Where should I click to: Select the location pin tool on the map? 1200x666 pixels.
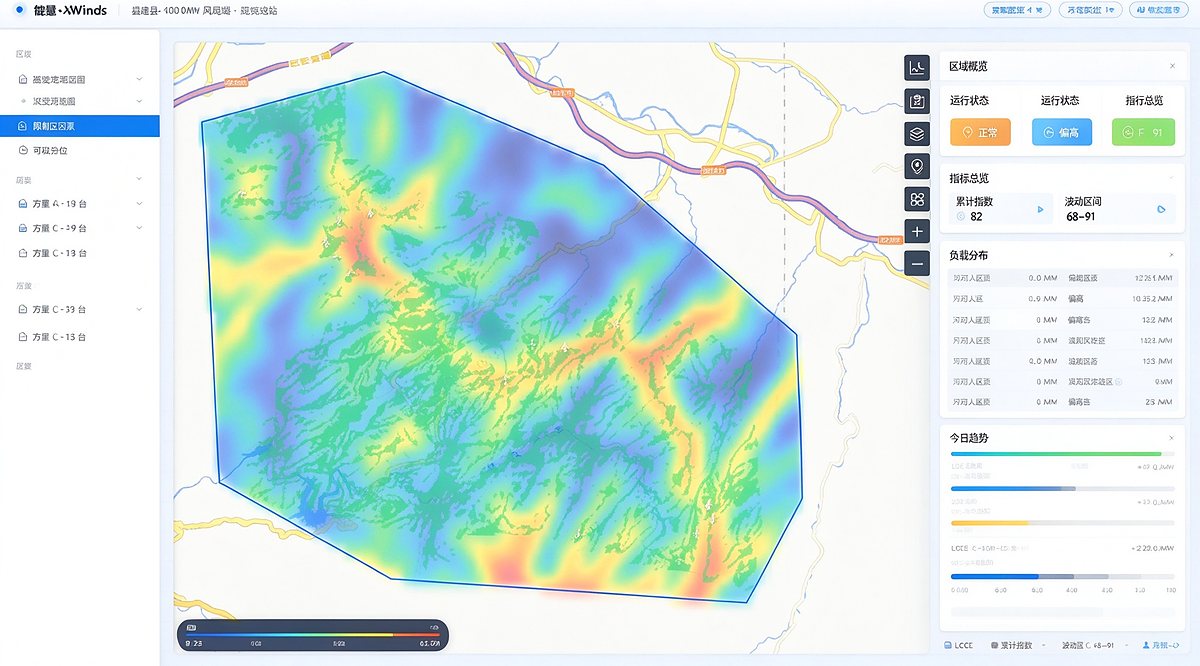(x=917, y=166)
